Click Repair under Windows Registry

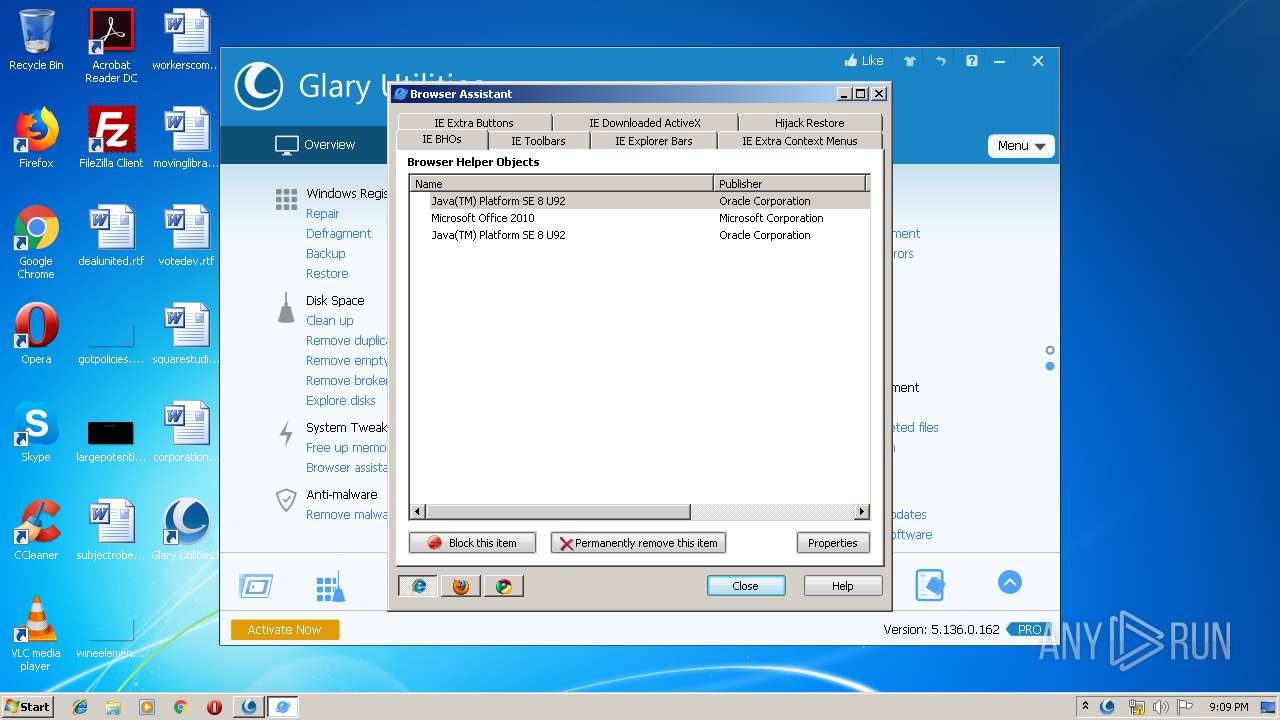322,213
